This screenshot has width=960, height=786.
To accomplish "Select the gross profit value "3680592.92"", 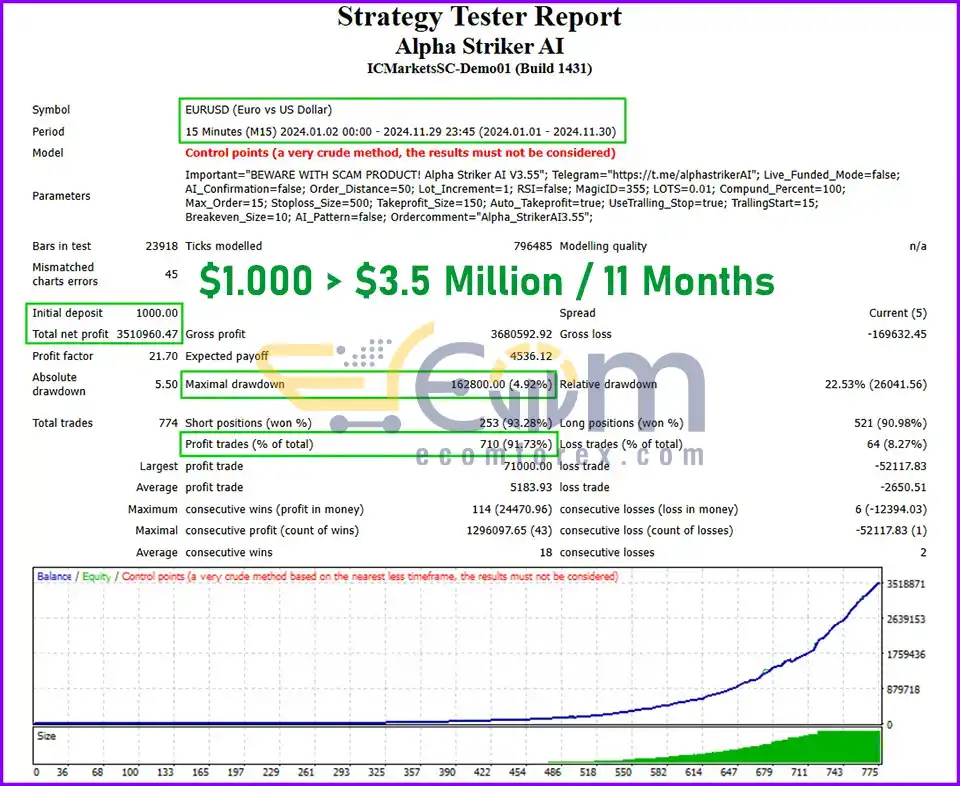I will tap(522, 334).
